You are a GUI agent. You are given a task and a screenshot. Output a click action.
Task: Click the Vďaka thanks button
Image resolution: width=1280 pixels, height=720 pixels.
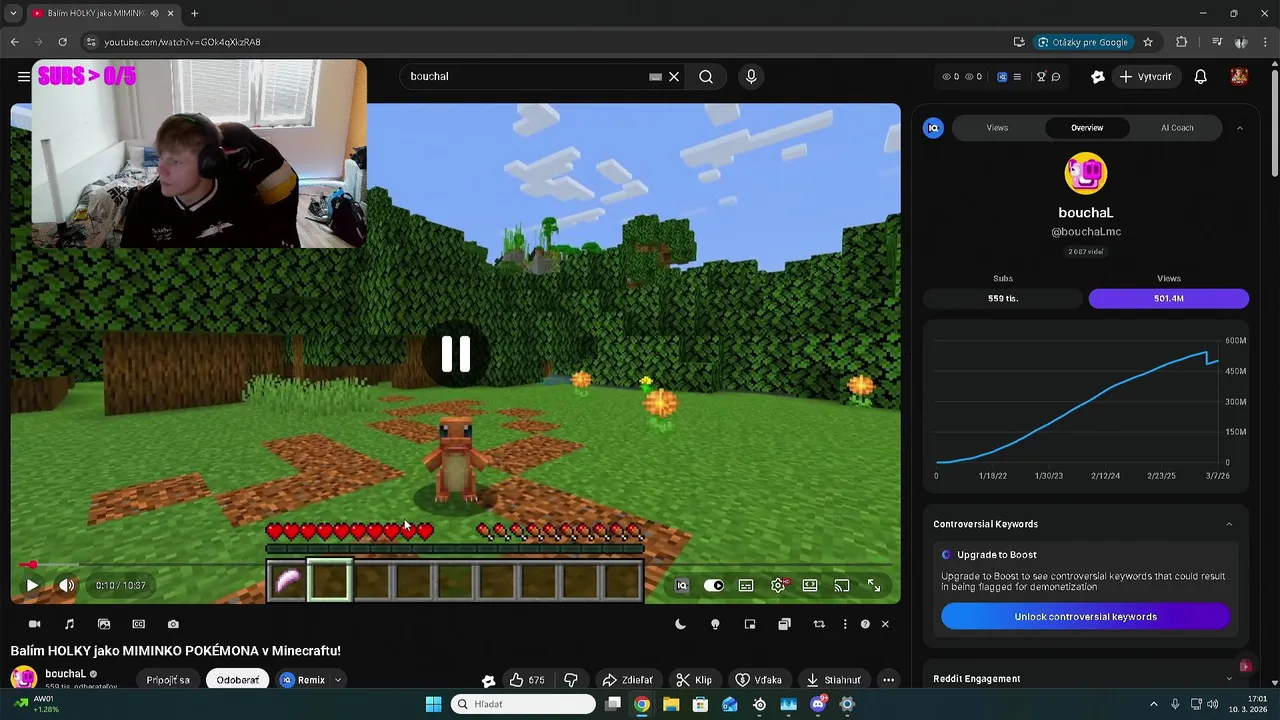[x=759, y=680]
